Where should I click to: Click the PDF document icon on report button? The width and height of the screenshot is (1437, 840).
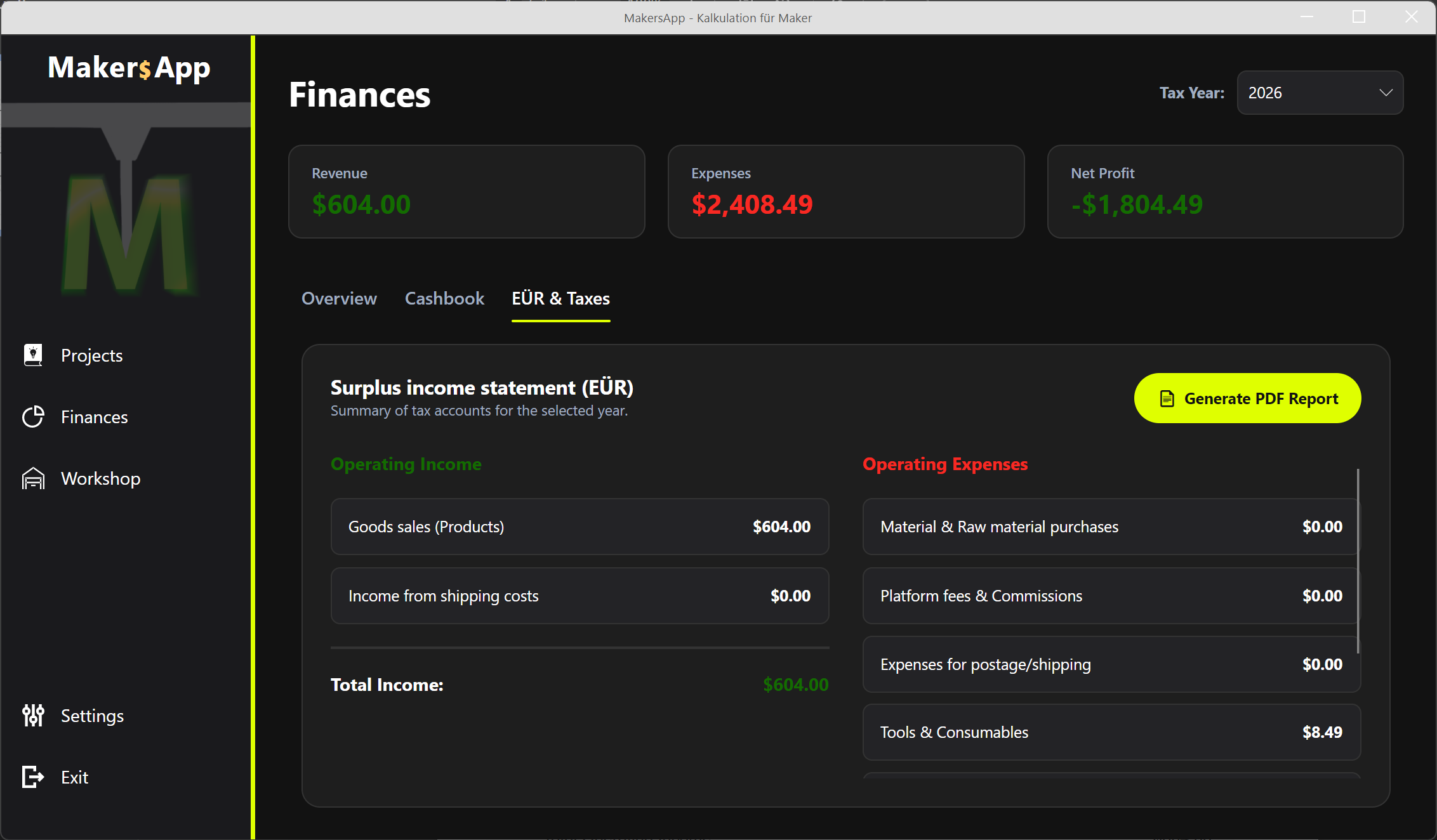pyautogui.click(x=1167, y=398)
